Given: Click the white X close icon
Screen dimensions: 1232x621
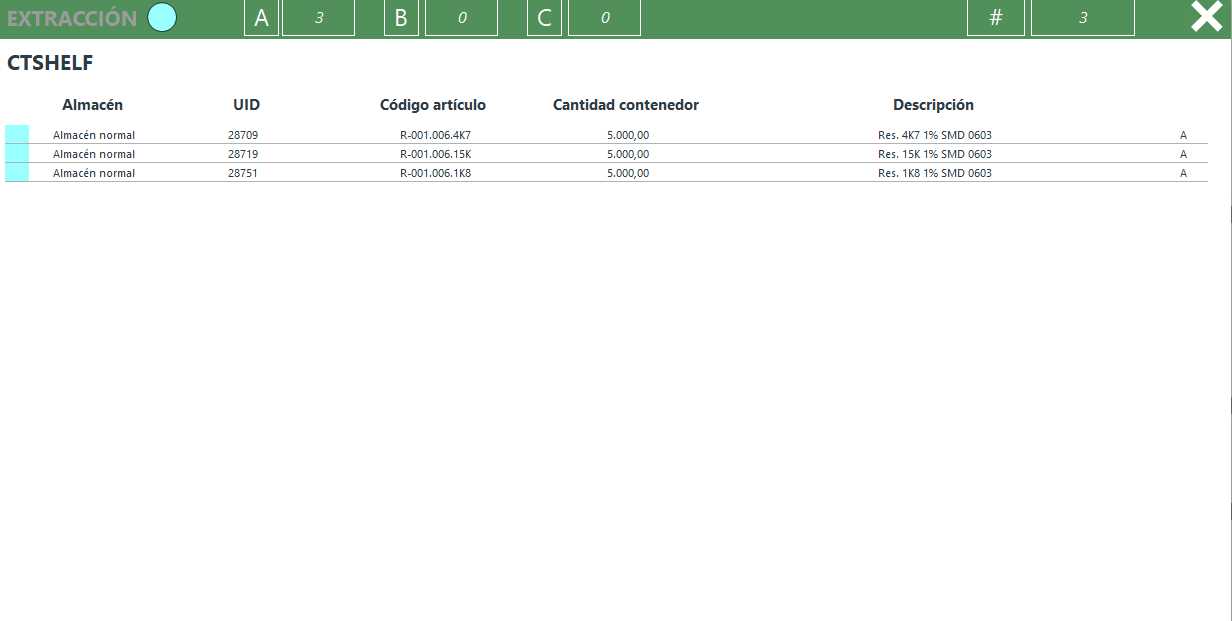Looking at the screenshot, I should click(x=1207, y=18).
